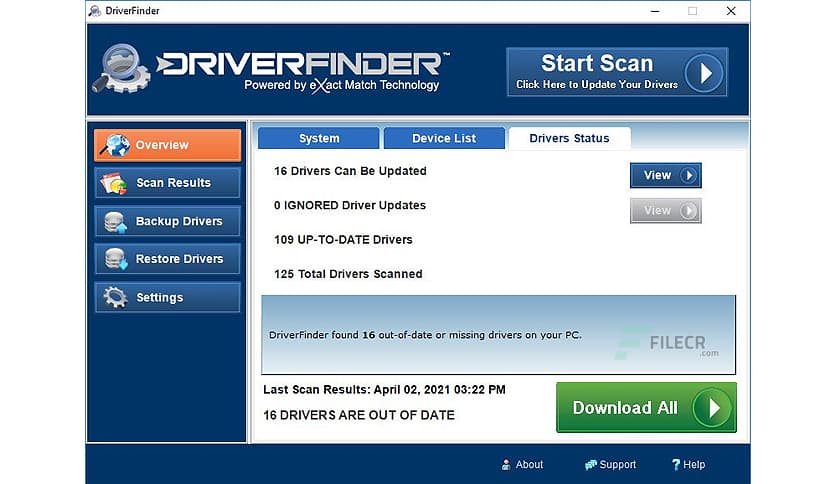Image resolution: width=836 pixels, height=484 pixels.
Task: Click the Help question mark icon
Action: click(676, 465)
